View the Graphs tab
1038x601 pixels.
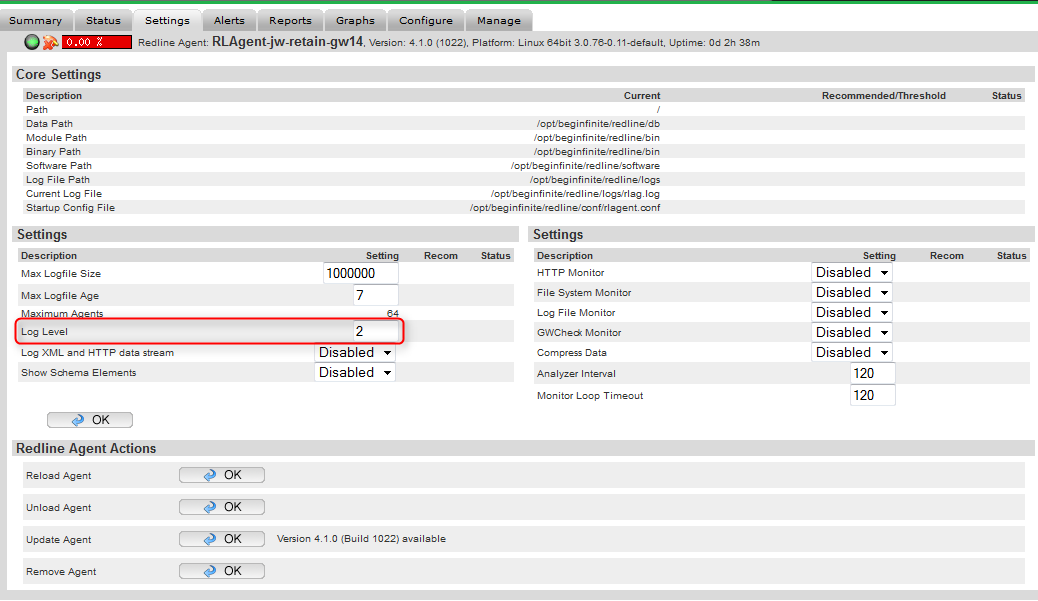point(355,21)
